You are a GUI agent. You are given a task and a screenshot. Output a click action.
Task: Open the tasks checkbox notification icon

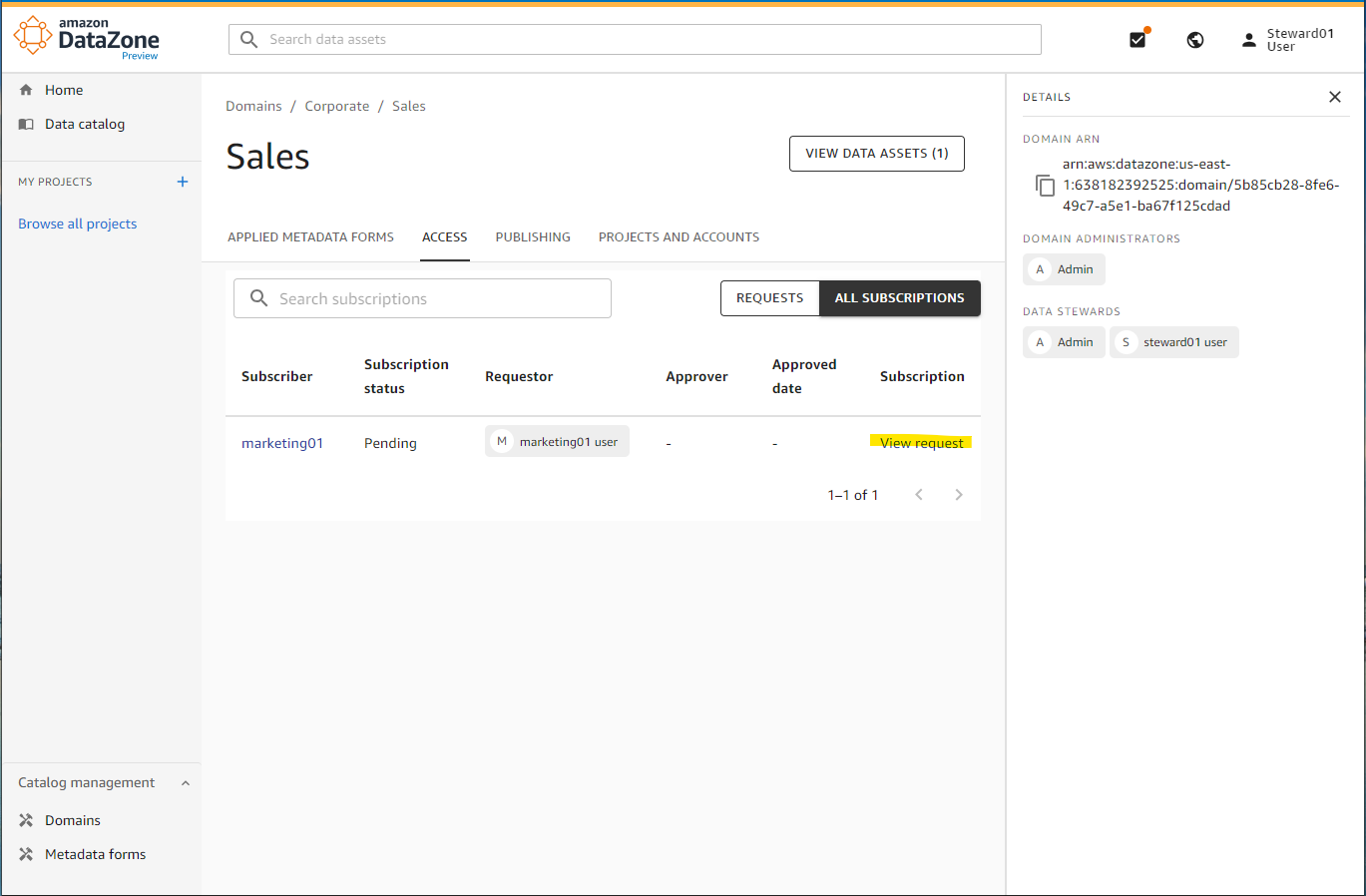(x=1138, y=39)
